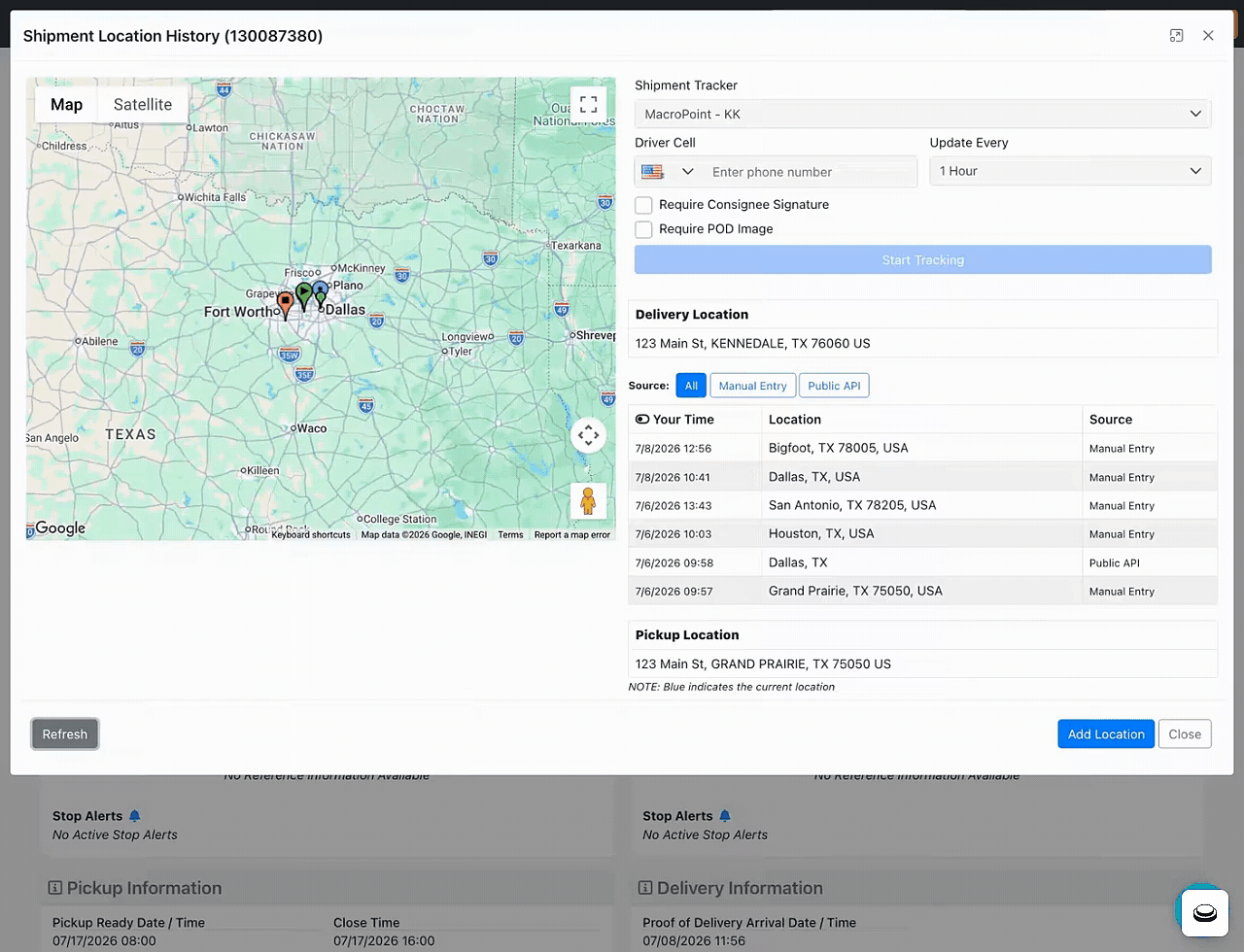
Task: Open the chat widget icon
Action: (x=1204, y=911)
